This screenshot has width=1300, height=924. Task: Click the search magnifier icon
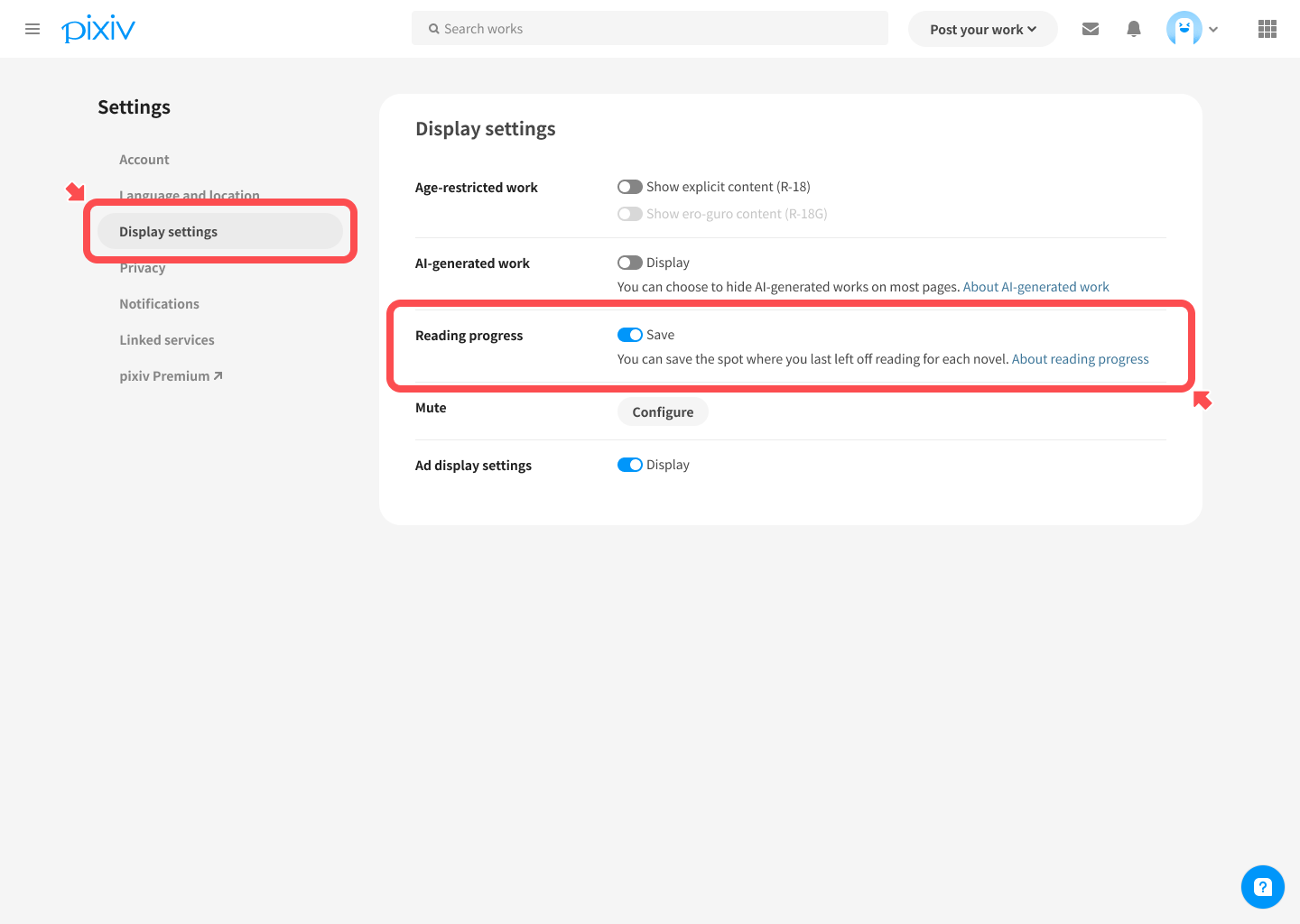point(434,28)
